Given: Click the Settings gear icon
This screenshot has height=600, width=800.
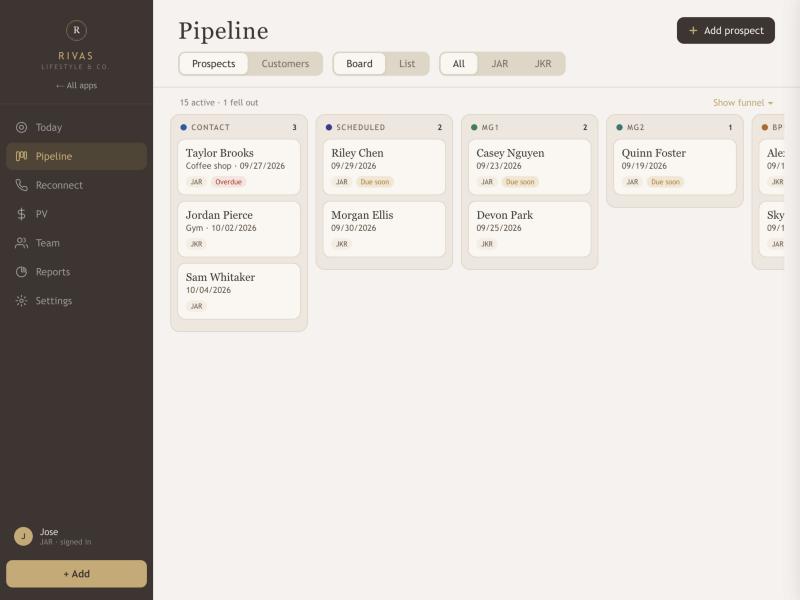Looking at the screenshot, I should pos(21,301).
